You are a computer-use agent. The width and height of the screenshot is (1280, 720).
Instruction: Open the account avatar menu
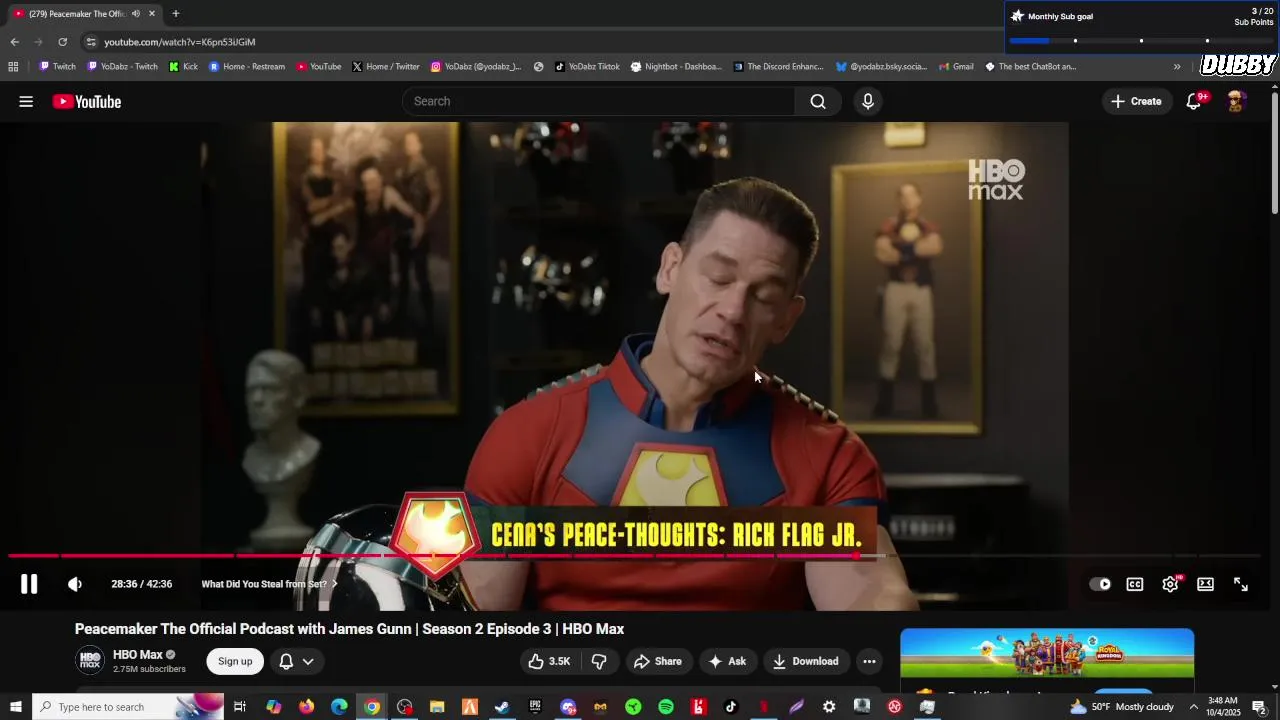(x=1236, y=101)
